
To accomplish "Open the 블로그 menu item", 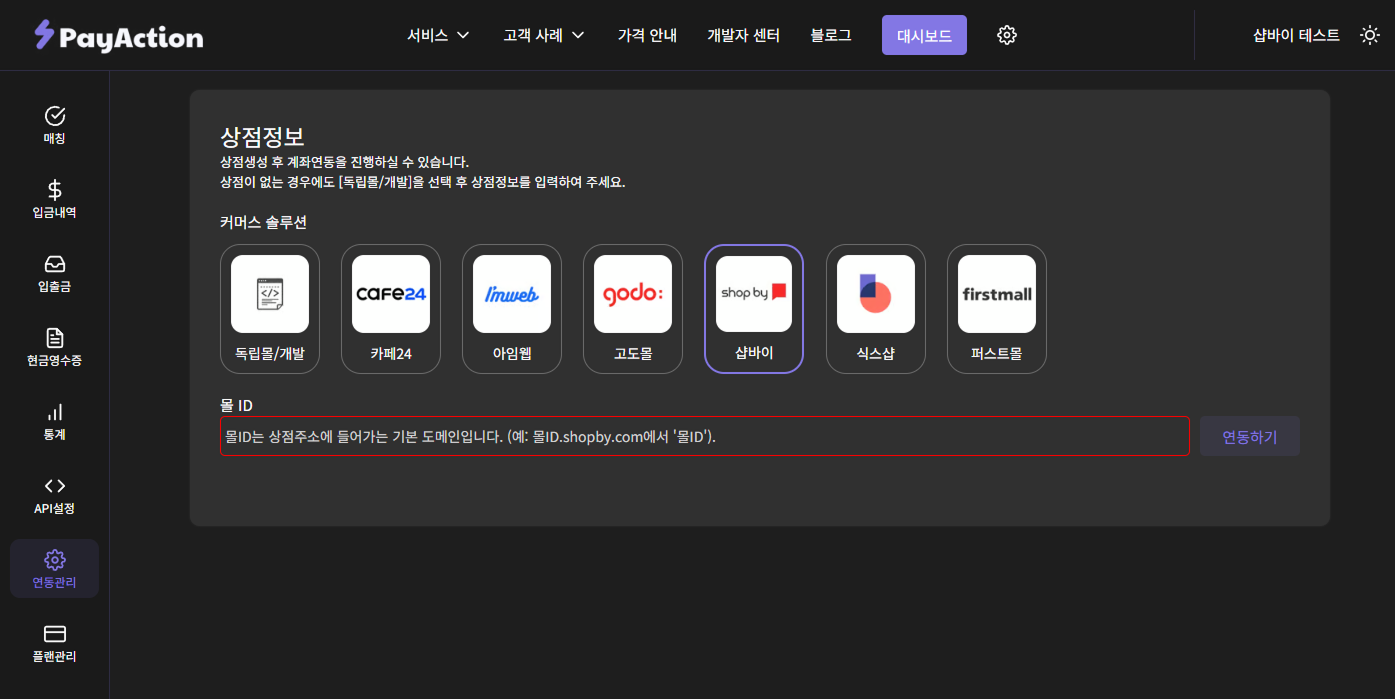I will coord(831,35).
